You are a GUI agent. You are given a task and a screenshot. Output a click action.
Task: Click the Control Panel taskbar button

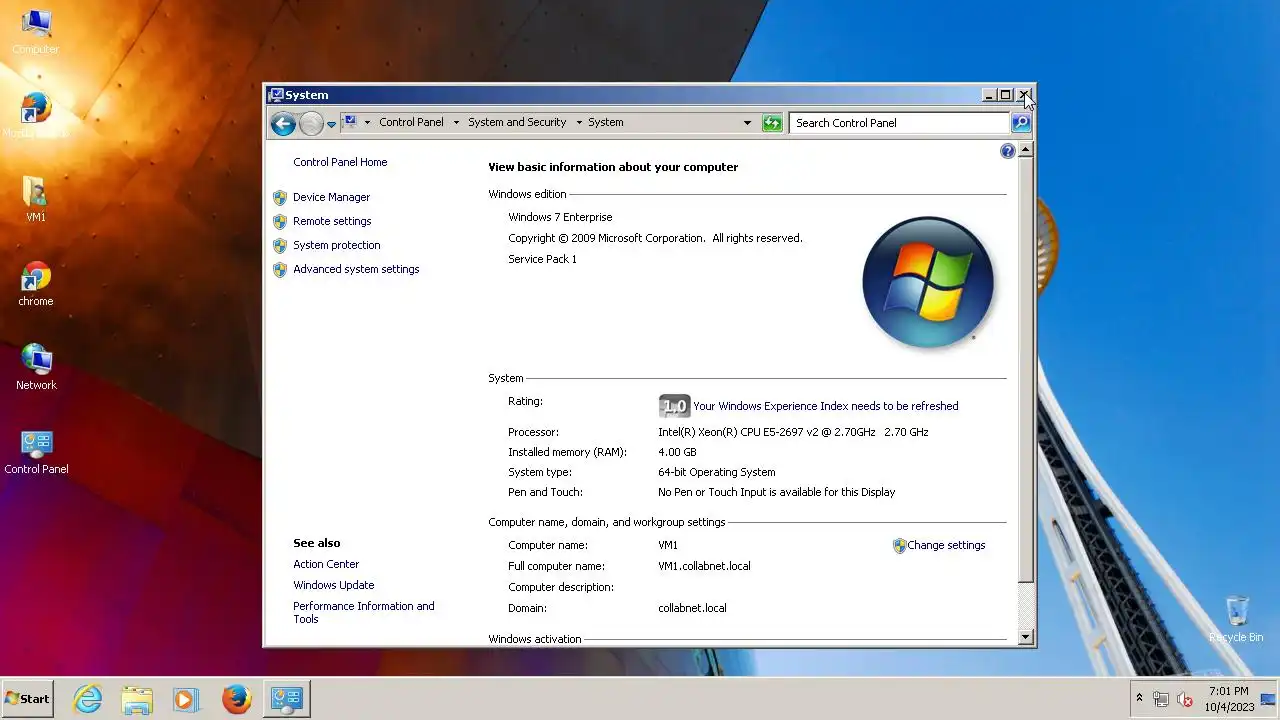pos(287,699)
